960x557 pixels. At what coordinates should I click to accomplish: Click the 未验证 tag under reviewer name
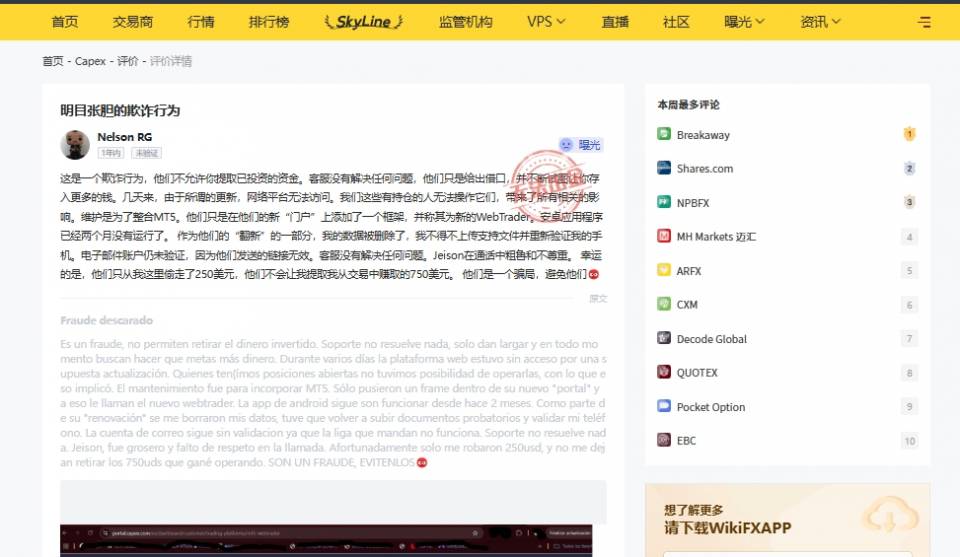click(x=147, y=153)
